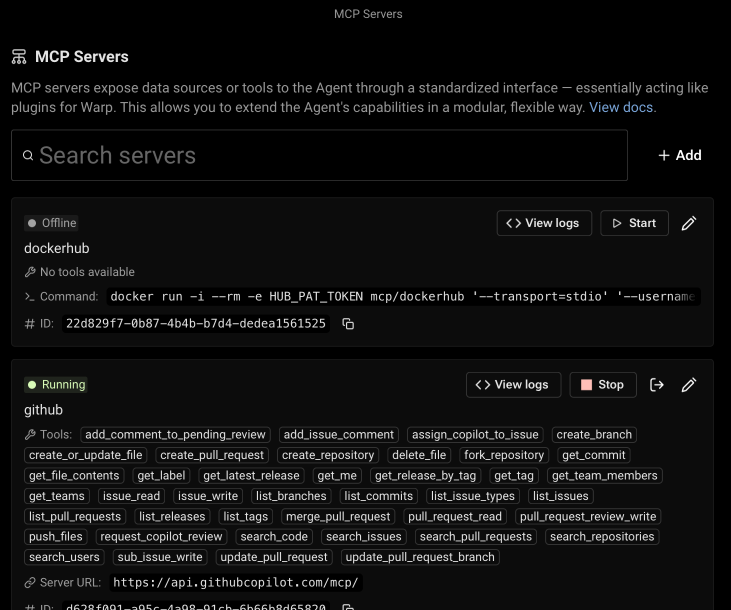Screen dimensions: 731x610
Task: Click the logout icon on github server
Action: (x=656, y=385)
